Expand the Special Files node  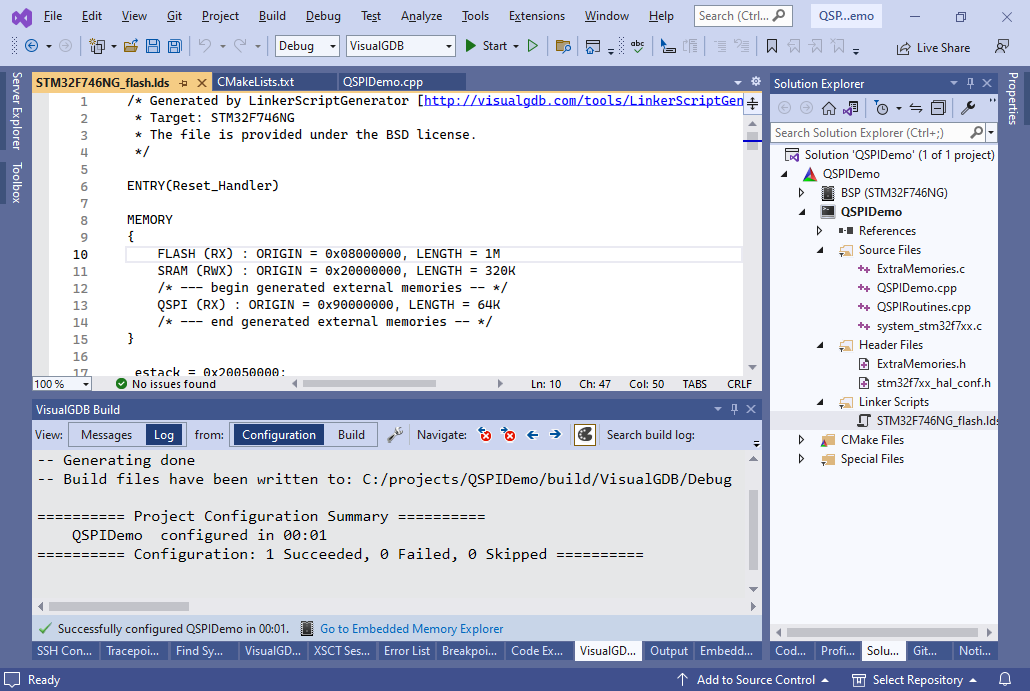click(801, 458)
